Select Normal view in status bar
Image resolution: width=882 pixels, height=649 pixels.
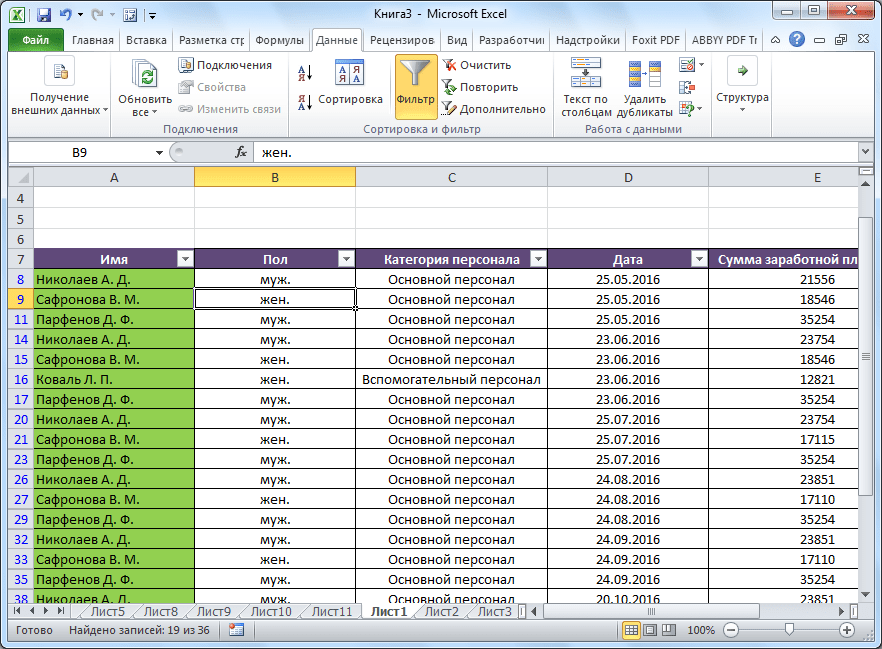(632, 631)
